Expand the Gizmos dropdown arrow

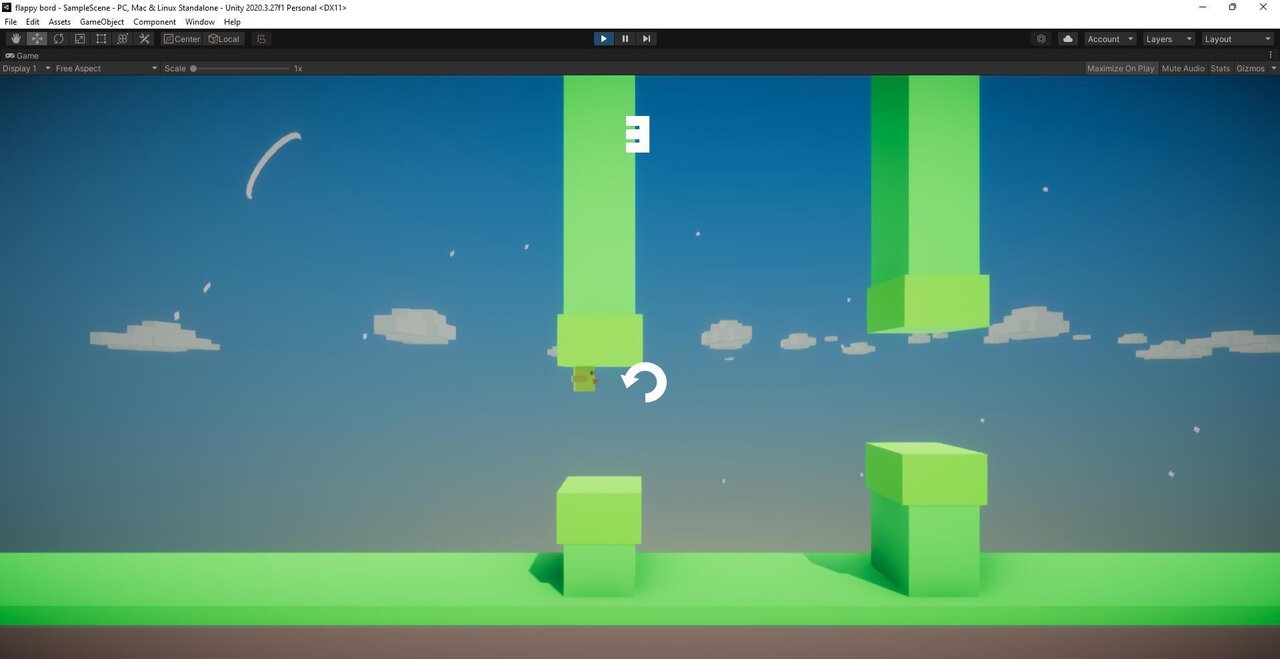click(x=1272, y=68)
